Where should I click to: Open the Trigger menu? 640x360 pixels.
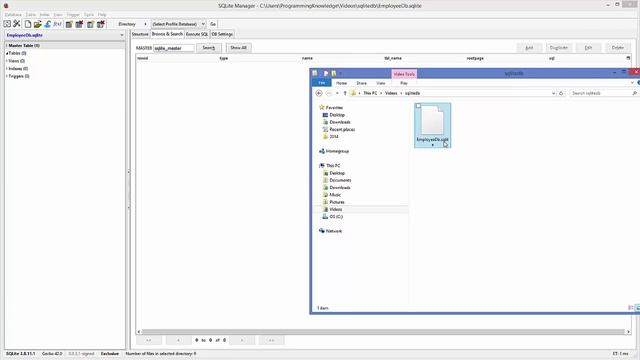coord(73,15)
